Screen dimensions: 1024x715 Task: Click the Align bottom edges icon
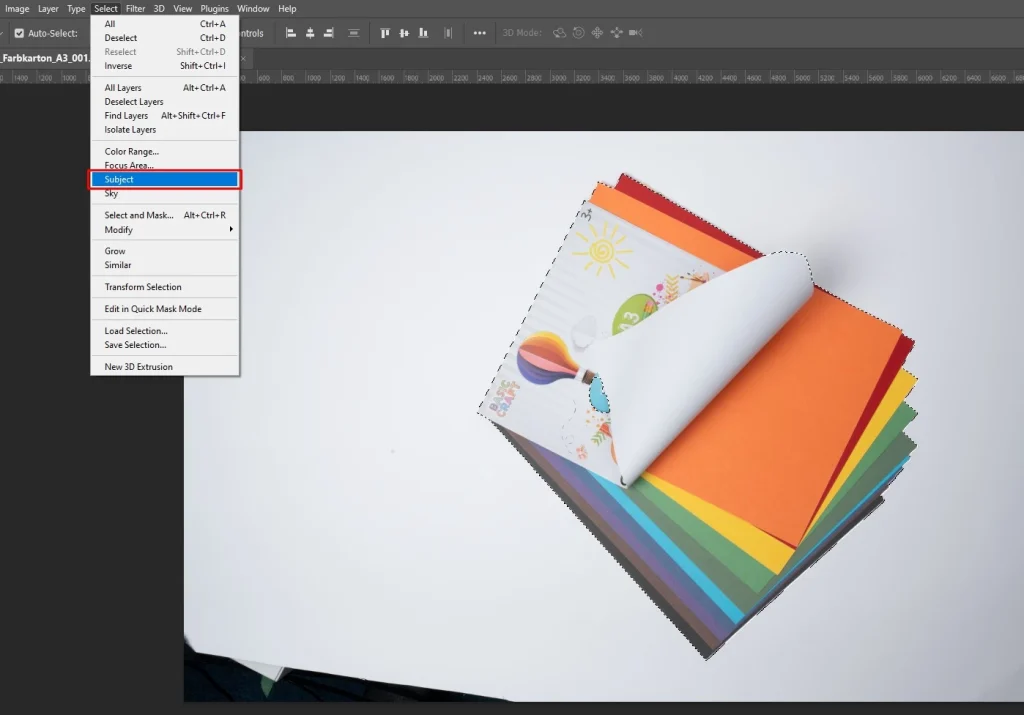tap(423, 33)
